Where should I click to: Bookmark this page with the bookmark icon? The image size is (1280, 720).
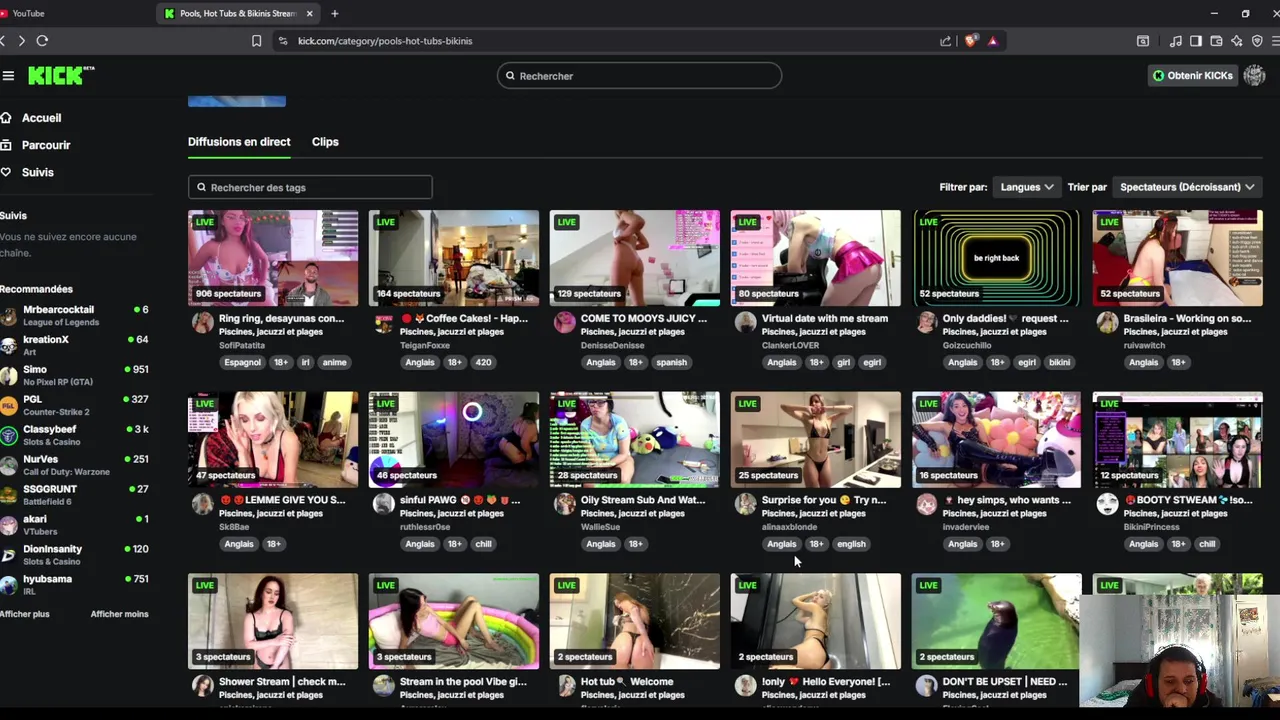257,41
